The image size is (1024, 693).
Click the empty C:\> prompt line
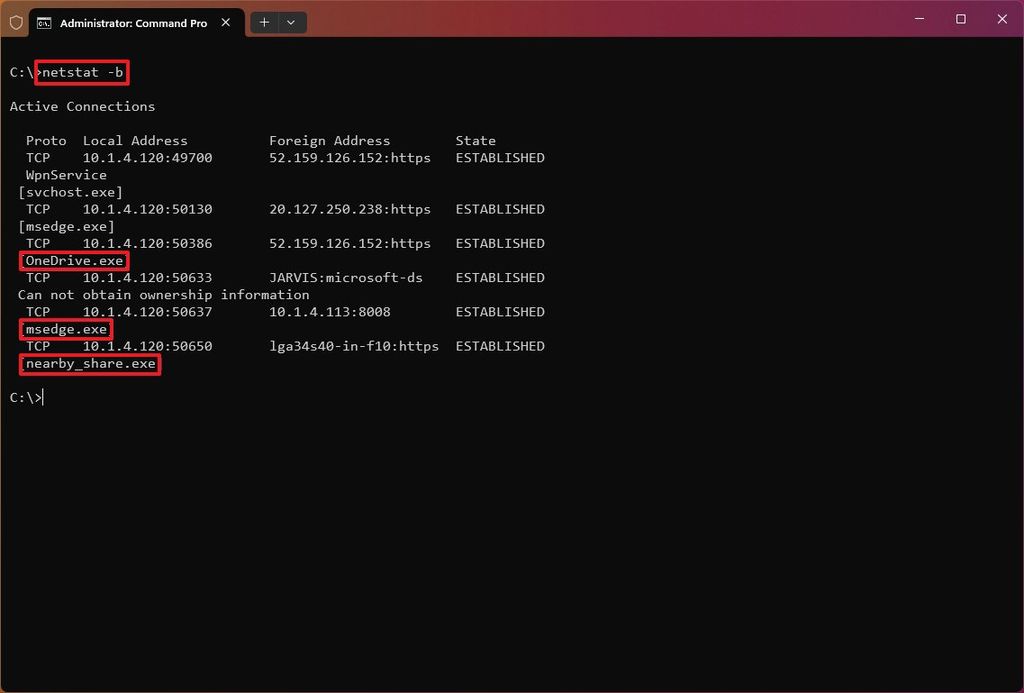point(26,397)
